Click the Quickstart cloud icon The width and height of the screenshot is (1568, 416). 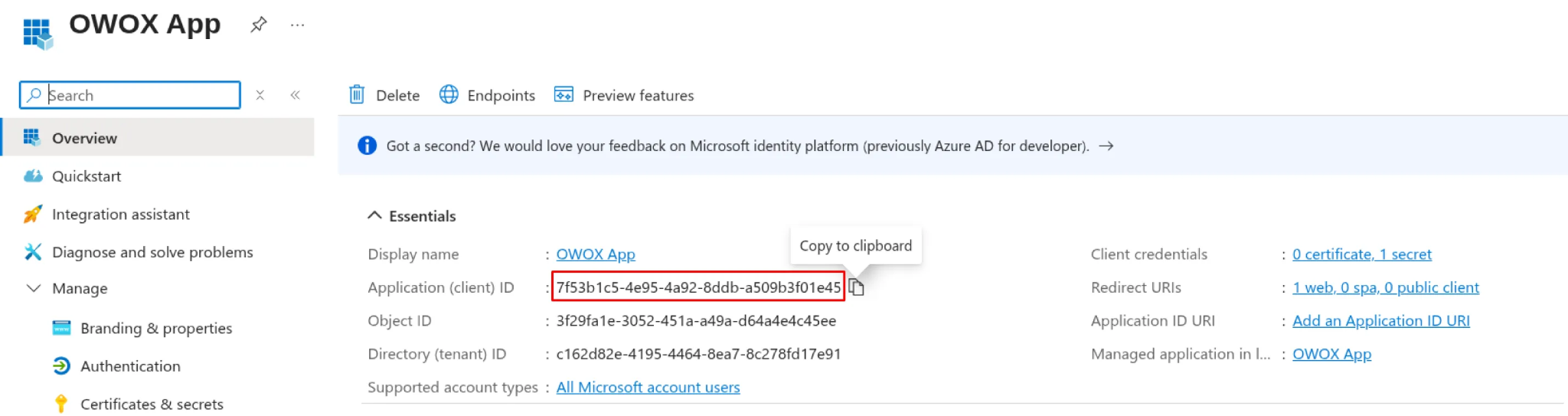[x=33, y=176]
